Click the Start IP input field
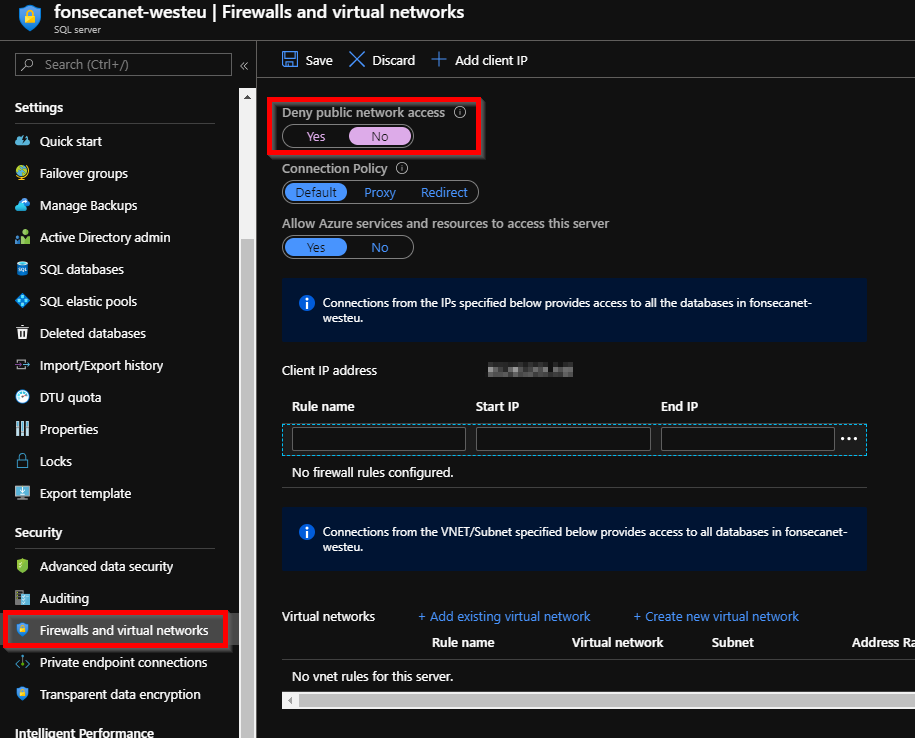This screenshot has height=738, width=915. click(x=563, y=439)
